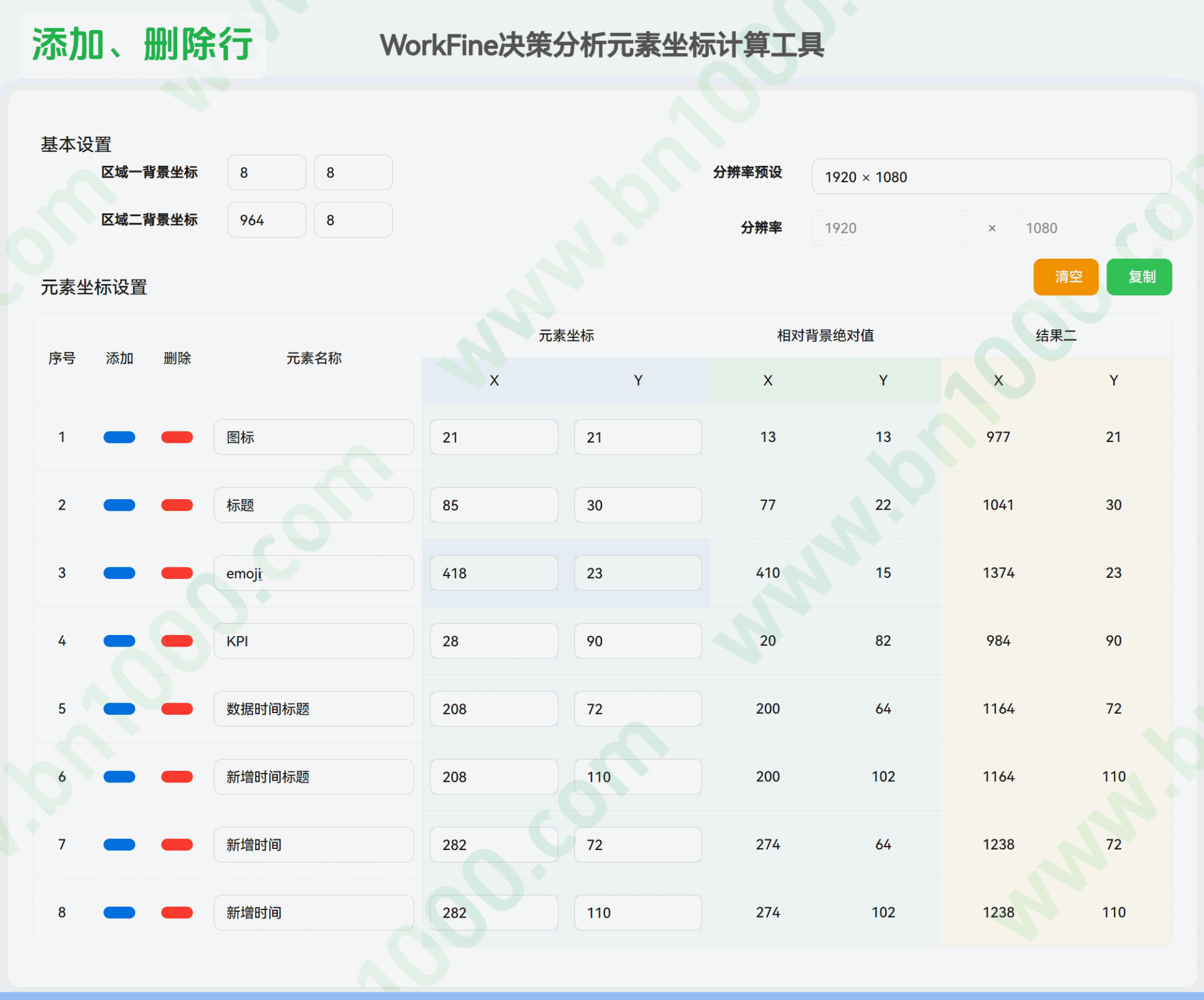Edit element name field 图标
This screenshot has width=1204, height=1000.
pos(314,437)
